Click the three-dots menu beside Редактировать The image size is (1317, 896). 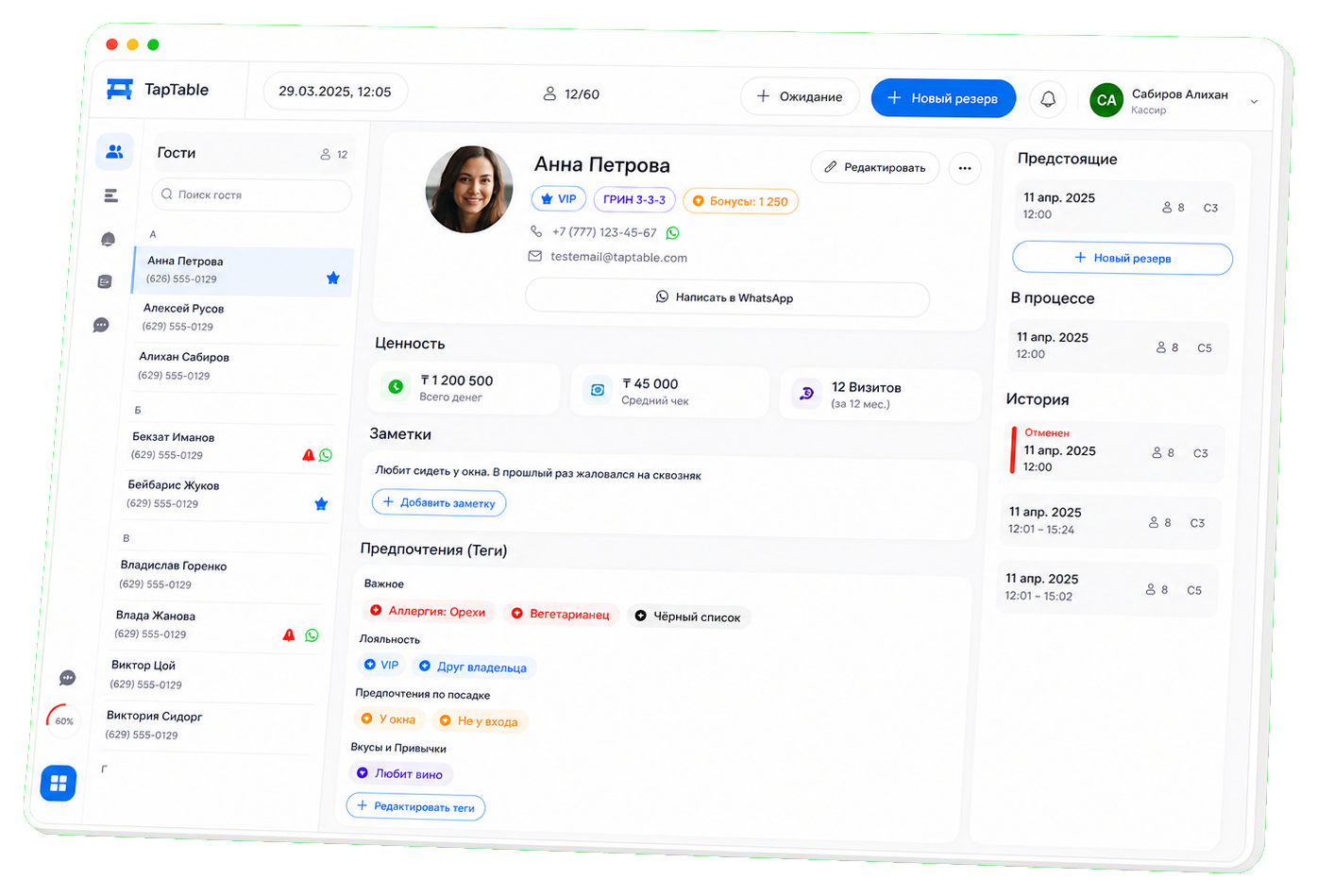[x=964, y=168]
